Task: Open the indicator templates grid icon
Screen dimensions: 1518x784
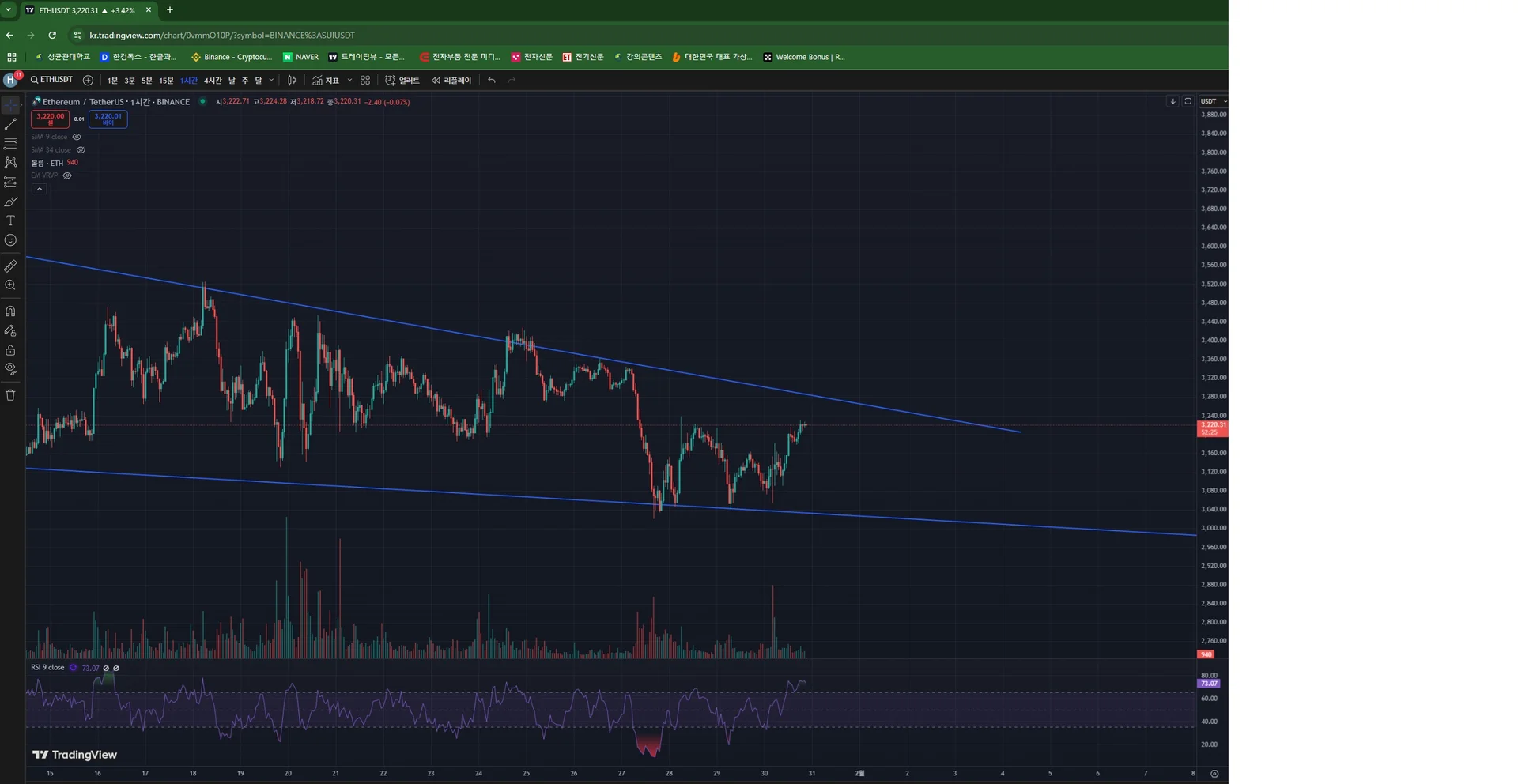Action: (x=365, y=80)
